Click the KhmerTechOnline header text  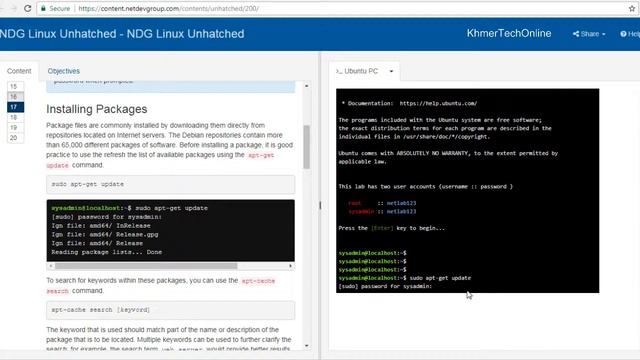coord(509,33)
